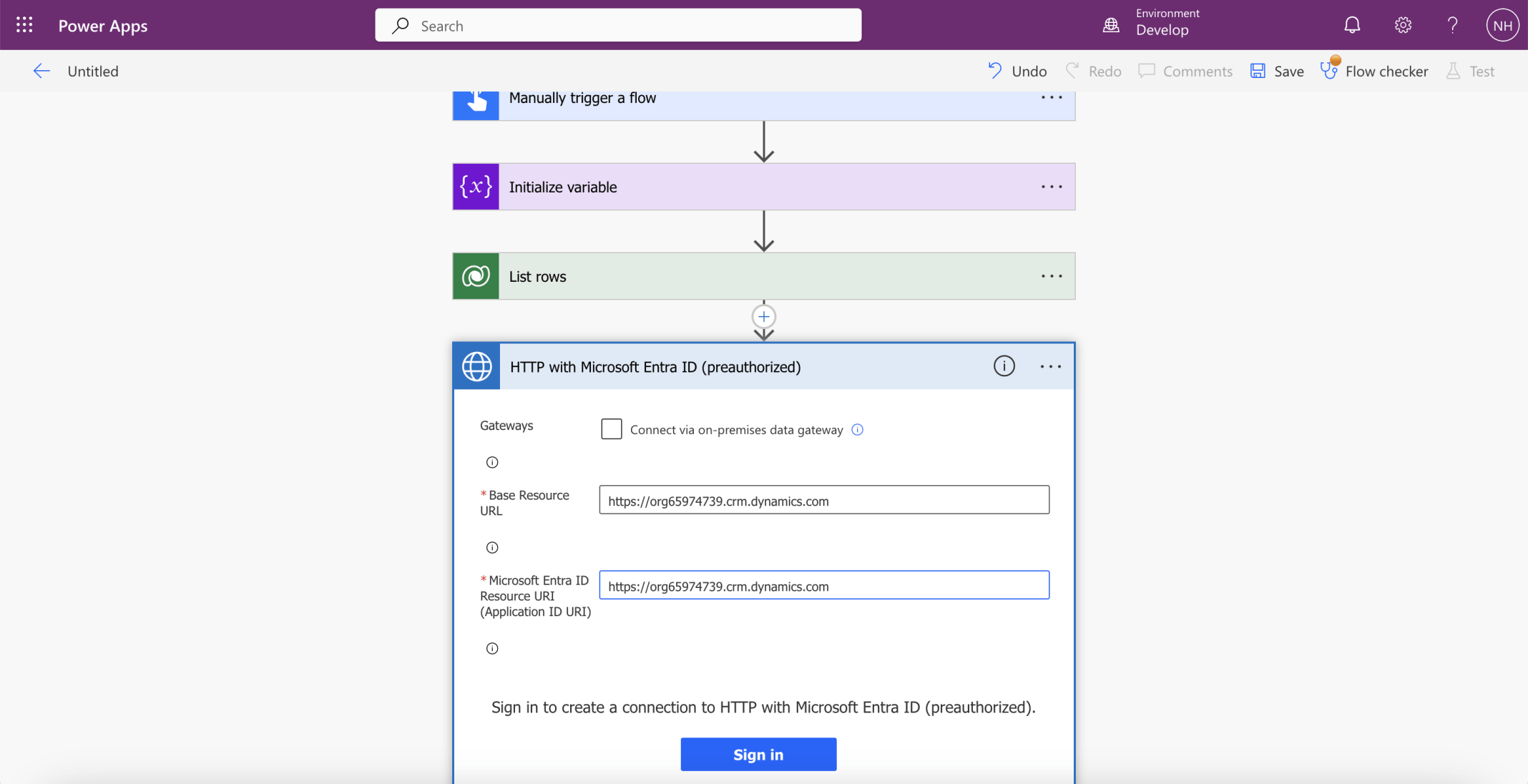Image resolution: width=1528 pixels, height=784 pixels.
Task: Open the NH account avatar
Action: point(1502,25)
